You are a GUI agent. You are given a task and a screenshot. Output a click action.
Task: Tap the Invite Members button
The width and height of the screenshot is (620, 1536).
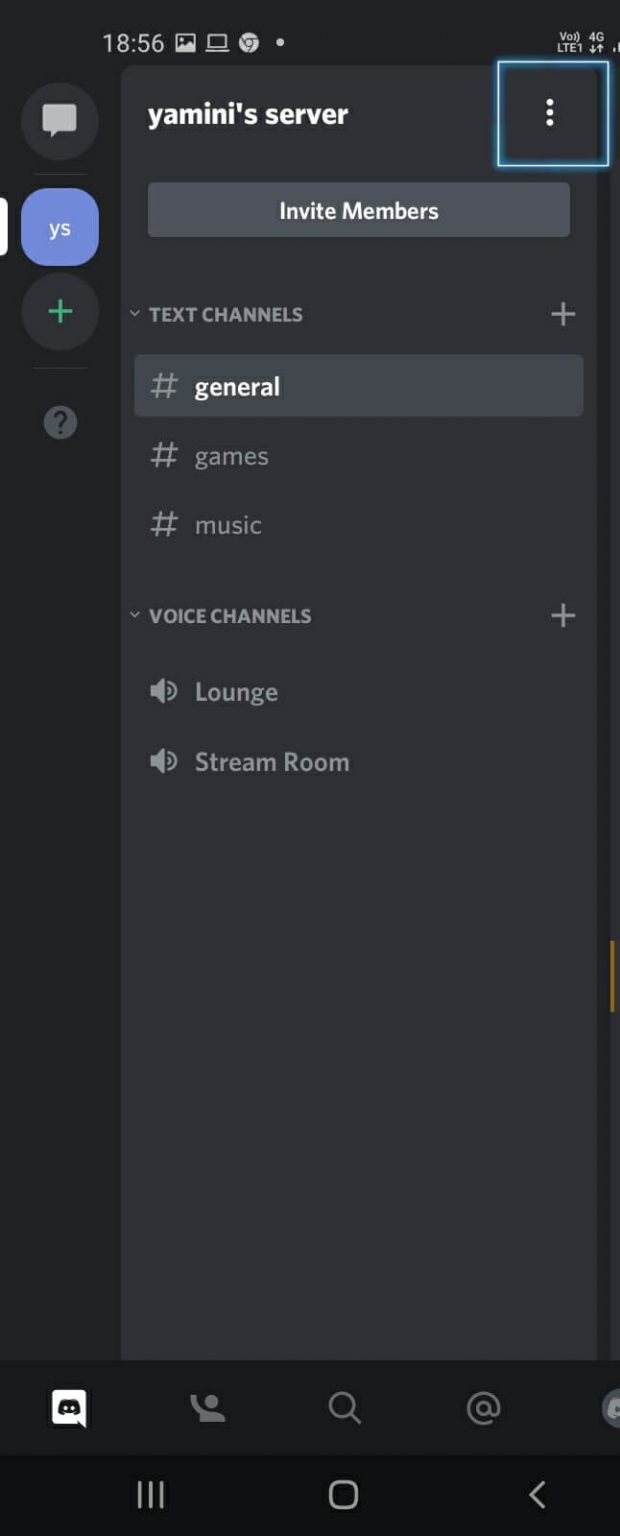[x=359, y=210]
